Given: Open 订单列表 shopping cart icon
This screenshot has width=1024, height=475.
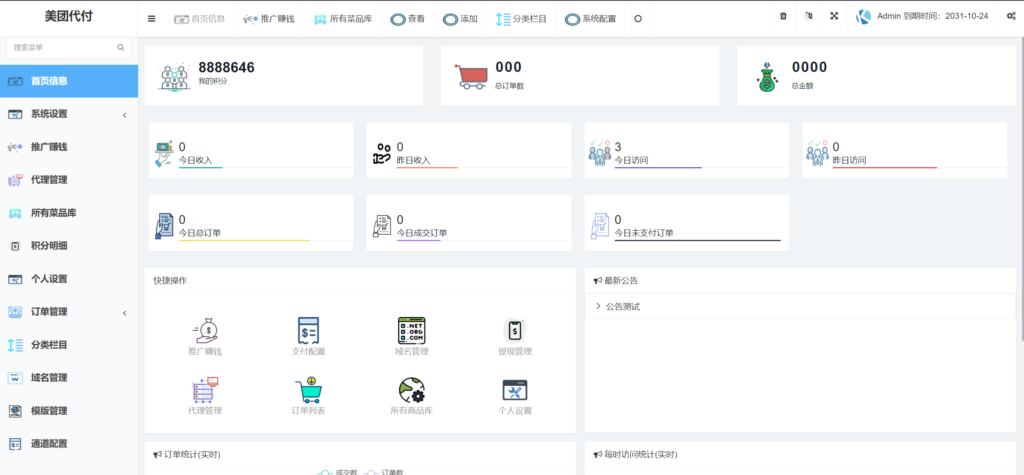Looking at the screenshot, I should click(x=308, y=389).
